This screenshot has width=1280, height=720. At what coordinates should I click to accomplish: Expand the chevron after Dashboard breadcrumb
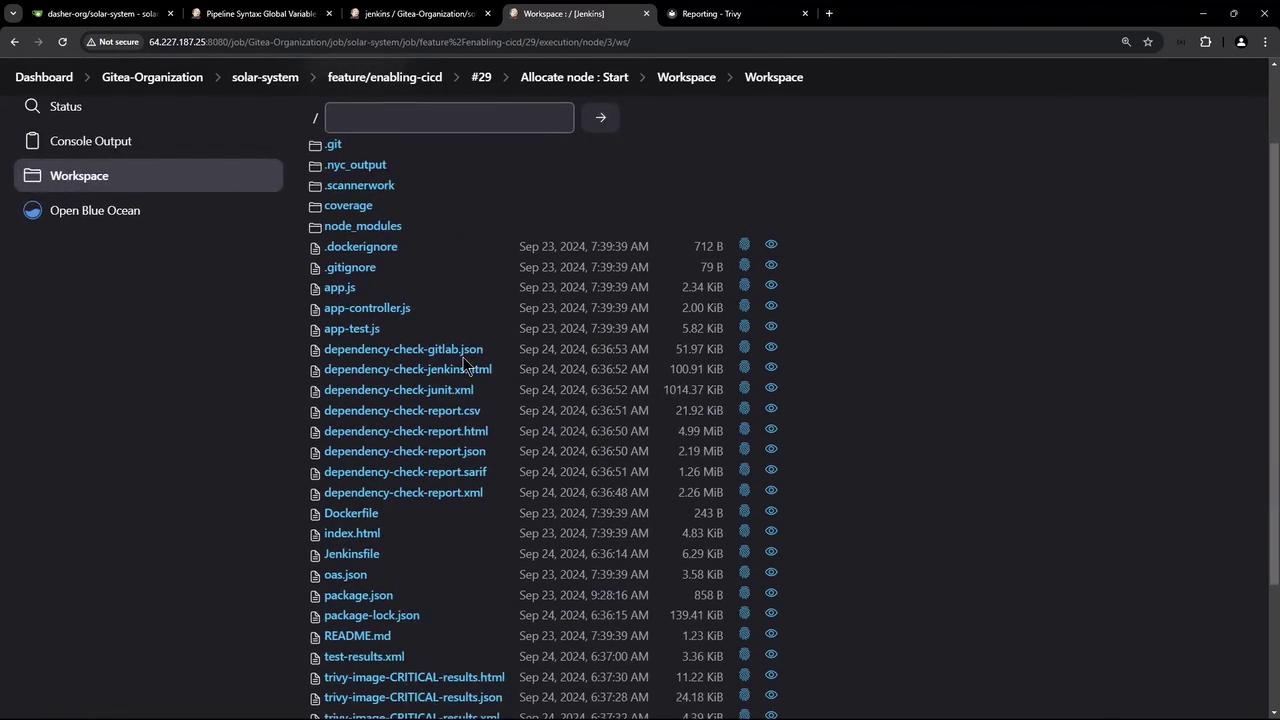pyautogui.click(x=87, y=77)
